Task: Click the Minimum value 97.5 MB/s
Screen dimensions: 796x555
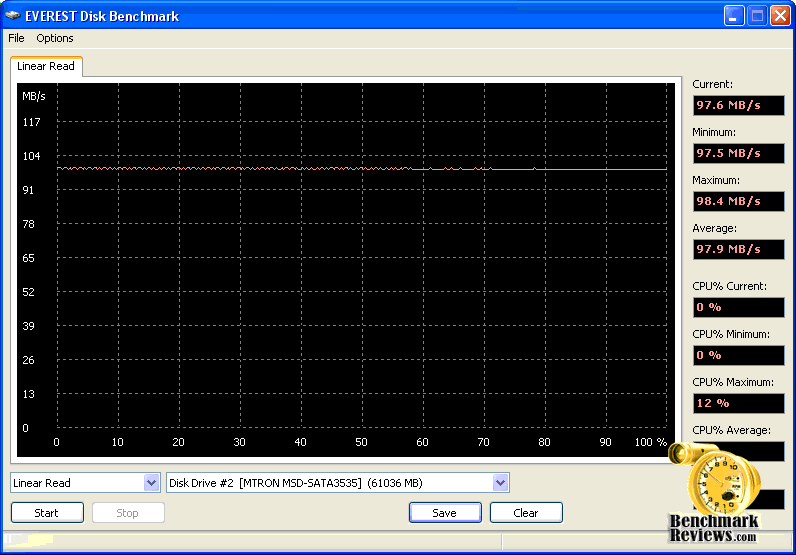Action: coord(739,153)
